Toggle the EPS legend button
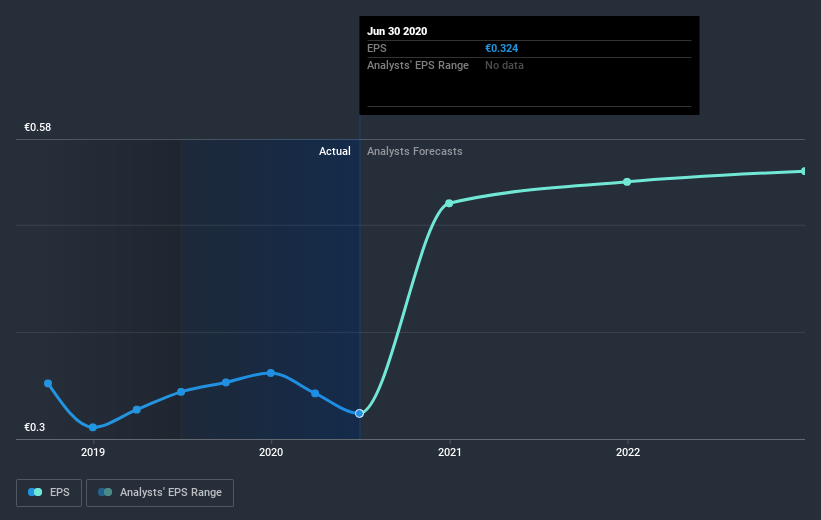821x520 pixels. point(49,493)
